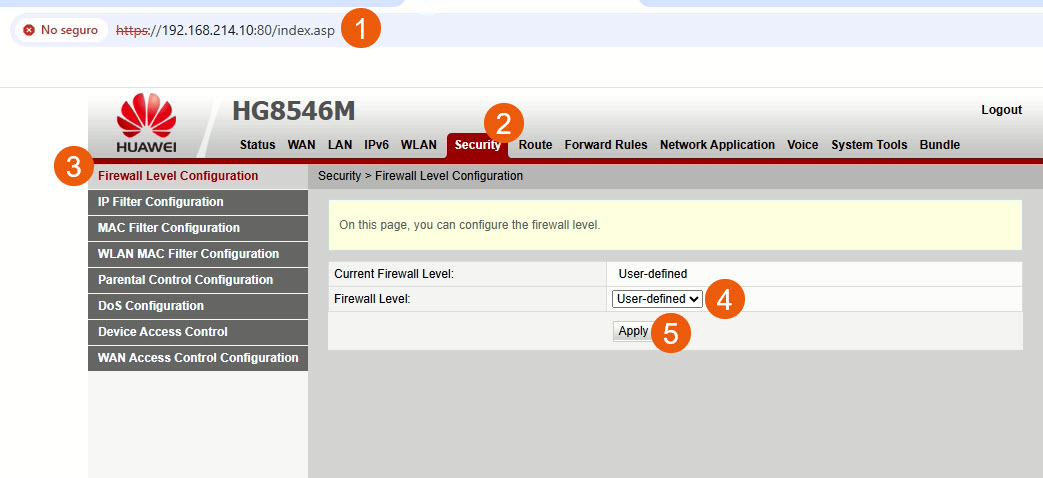This screenshot has height=478, width=1043.
Task: Open the Firewall Level dropdown
Action: pos(656,299)
